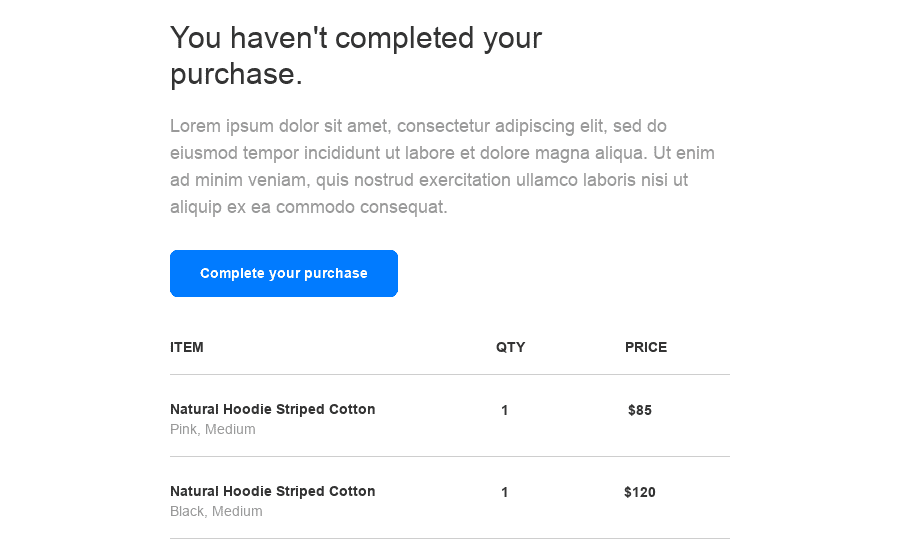Click the "Complete your purchase" button
The height and width of the screenshot is (559, 900).
tap(284, 274)
